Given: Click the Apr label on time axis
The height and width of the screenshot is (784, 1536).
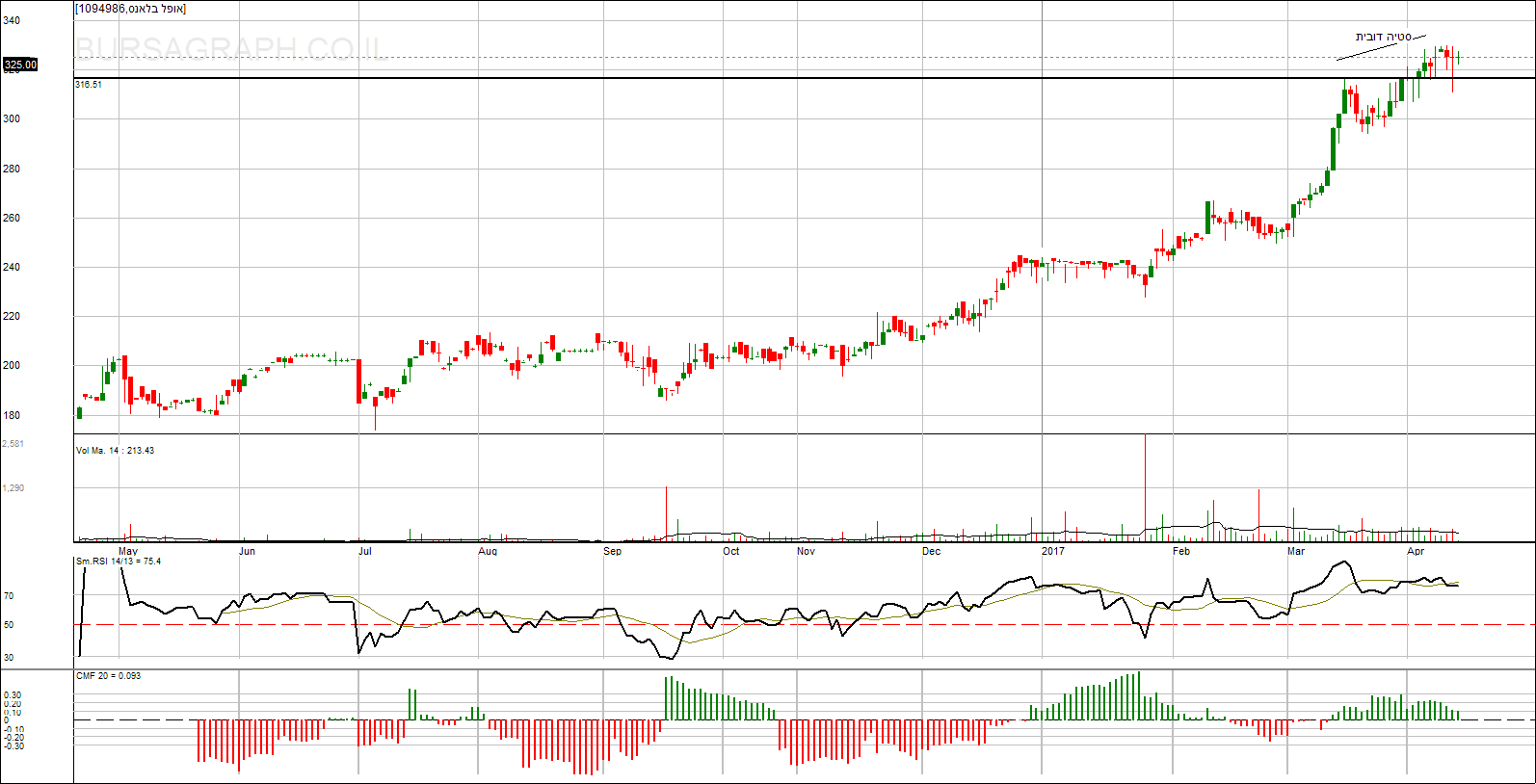Looking at the screenshot, I should coord(1416,552).
